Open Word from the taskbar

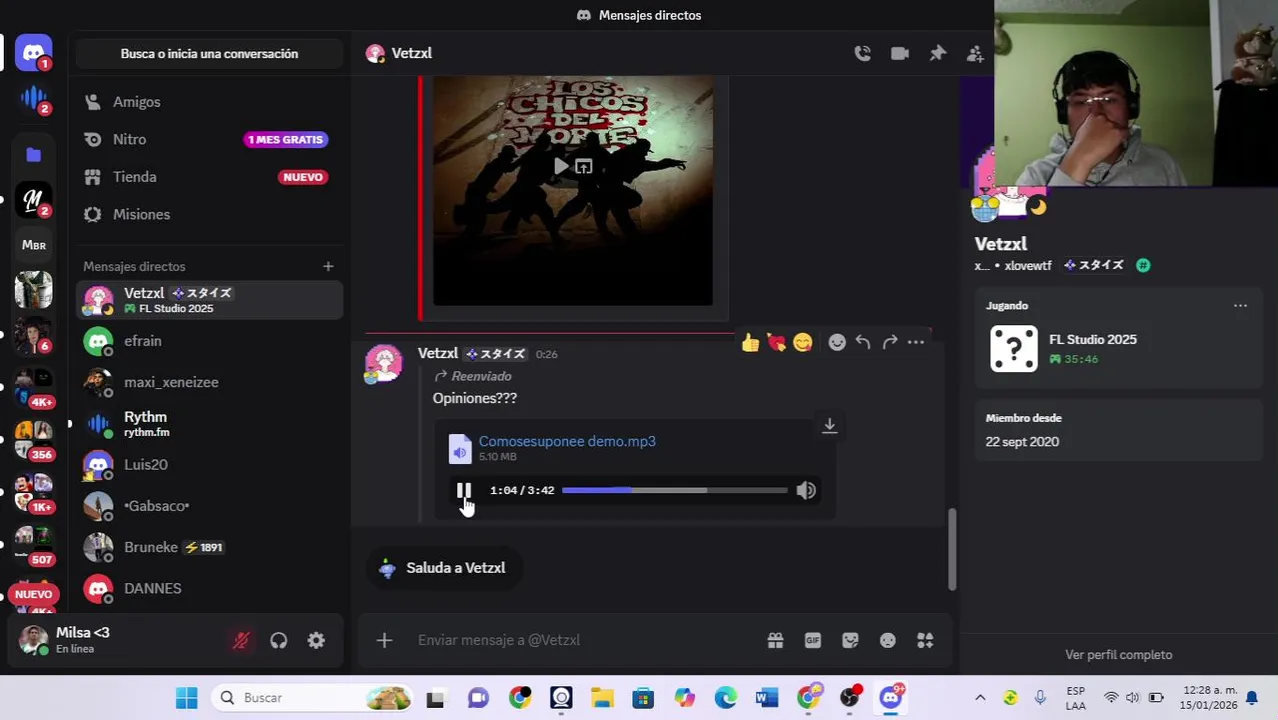pyautogui.click(x=767, y=698)
